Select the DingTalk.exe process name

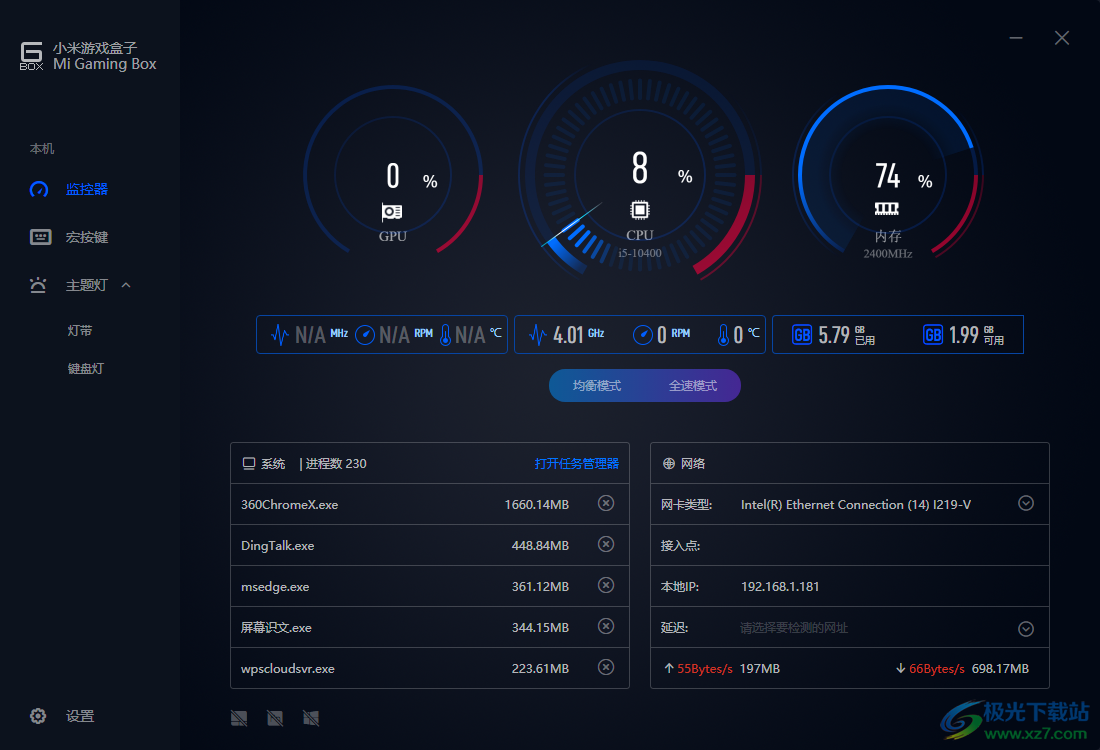coord(278,546)
